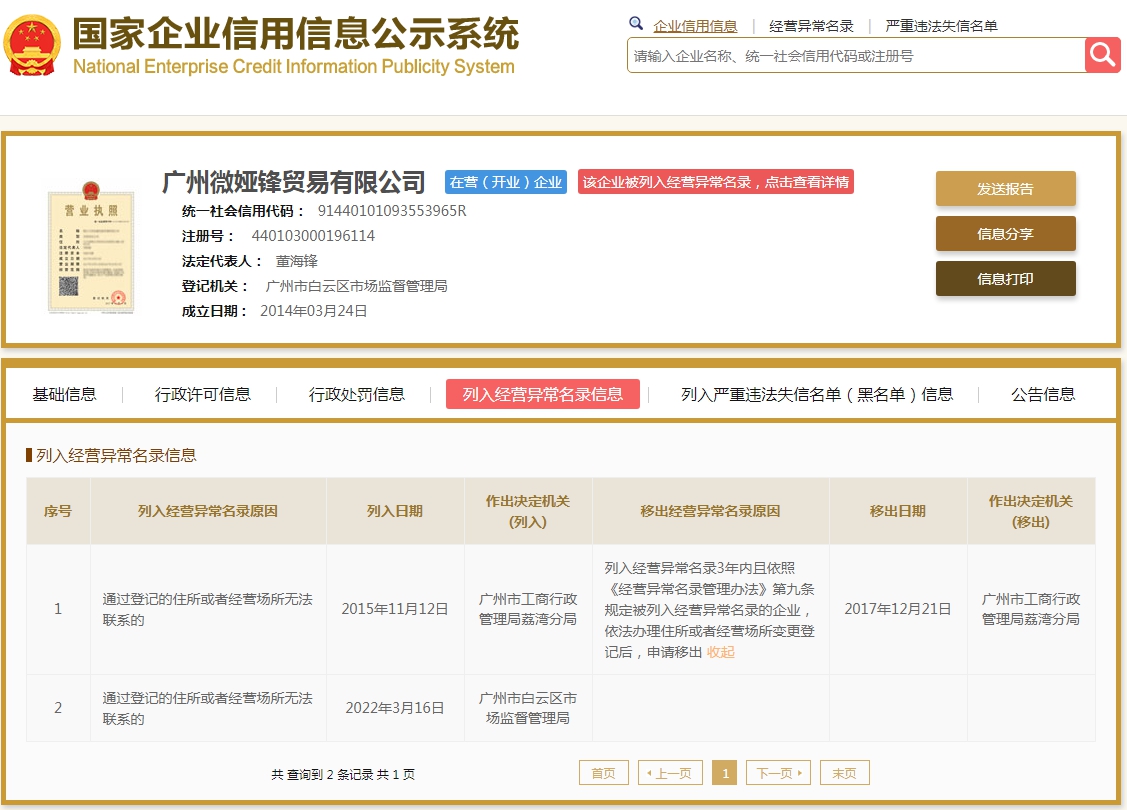The height and width of the screenshot is (810, 1127).
Task: Click the 序号 column header
Action: tap(58, 511)
